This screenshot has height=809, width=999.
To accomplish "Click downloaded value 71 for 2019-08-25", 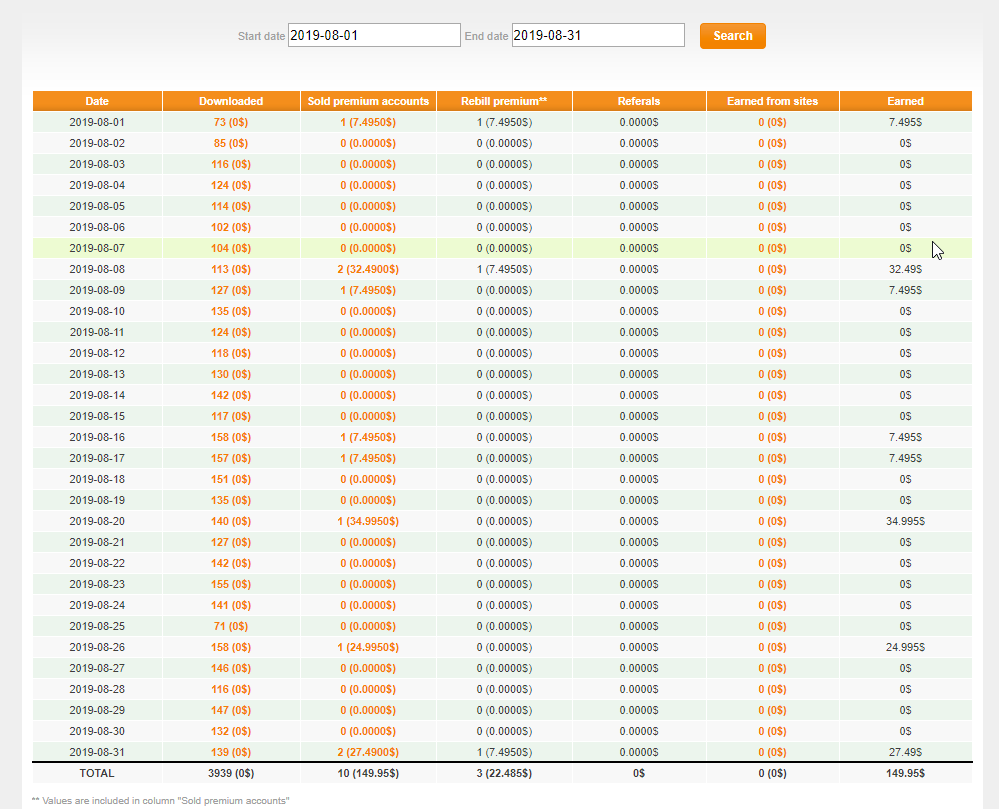I will tap(231, 626).
